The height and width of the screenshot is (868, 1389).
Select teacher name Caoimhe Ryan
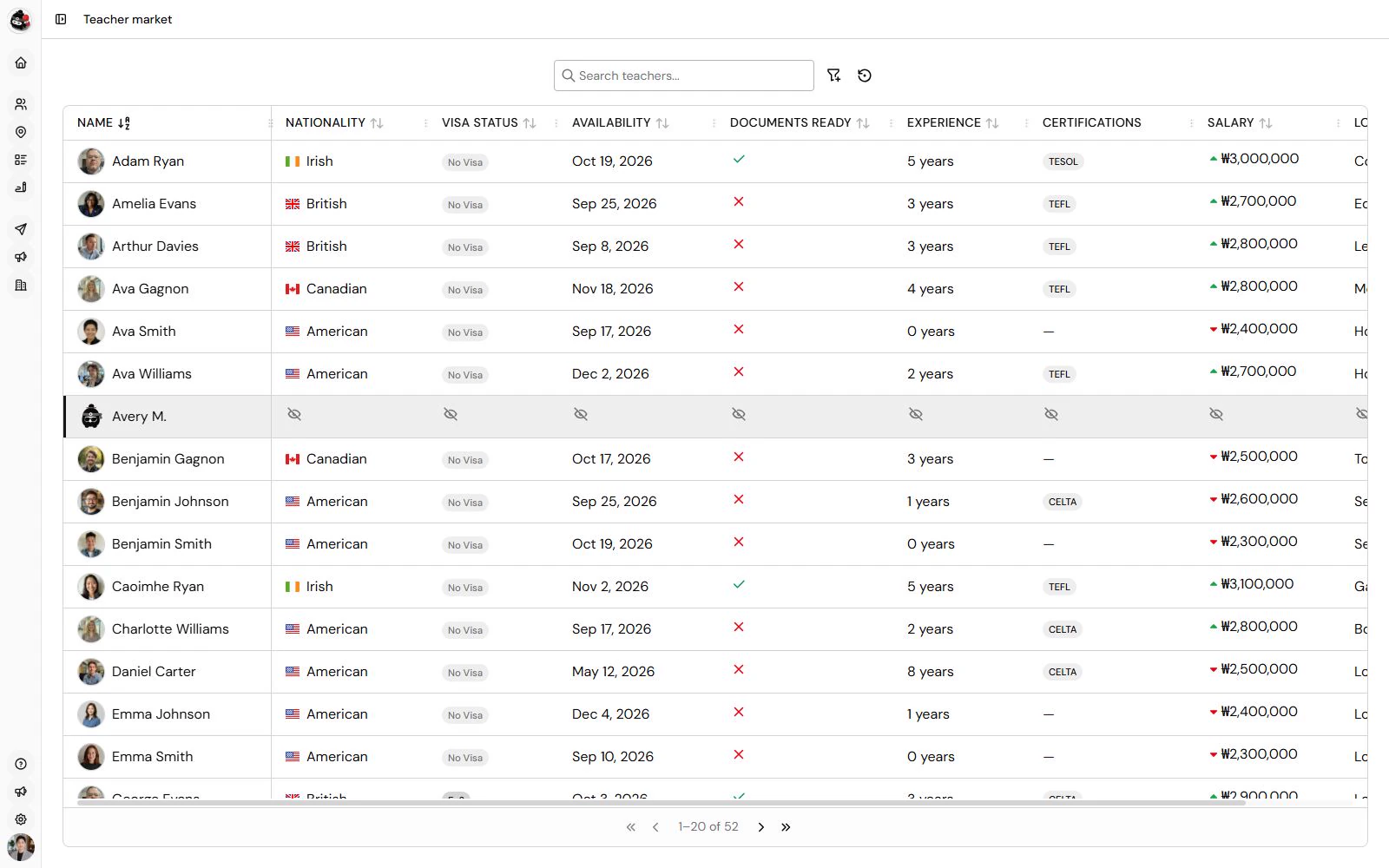point(158,587)
